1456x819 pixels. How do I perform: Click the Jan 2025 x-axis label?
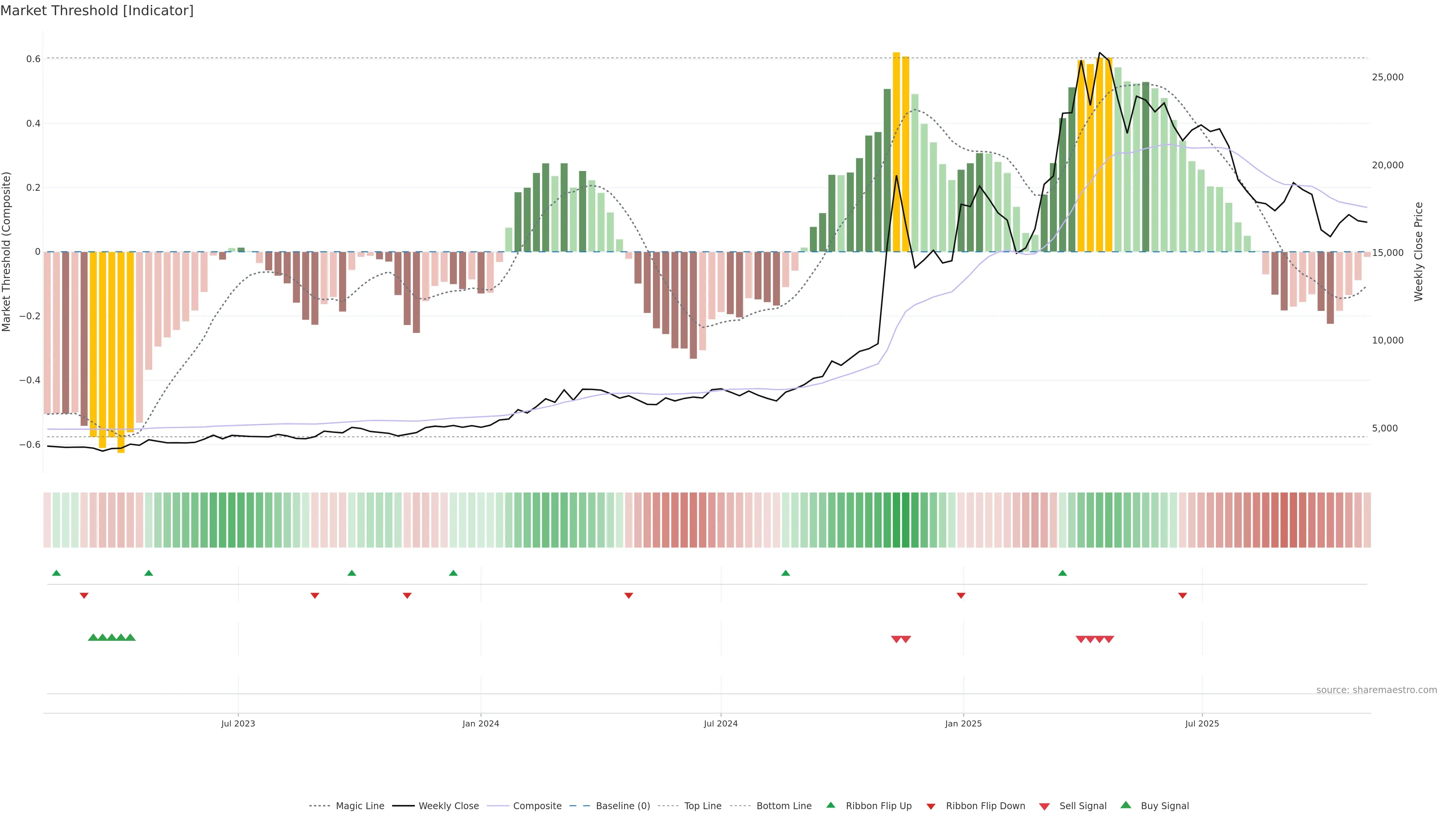963,723
